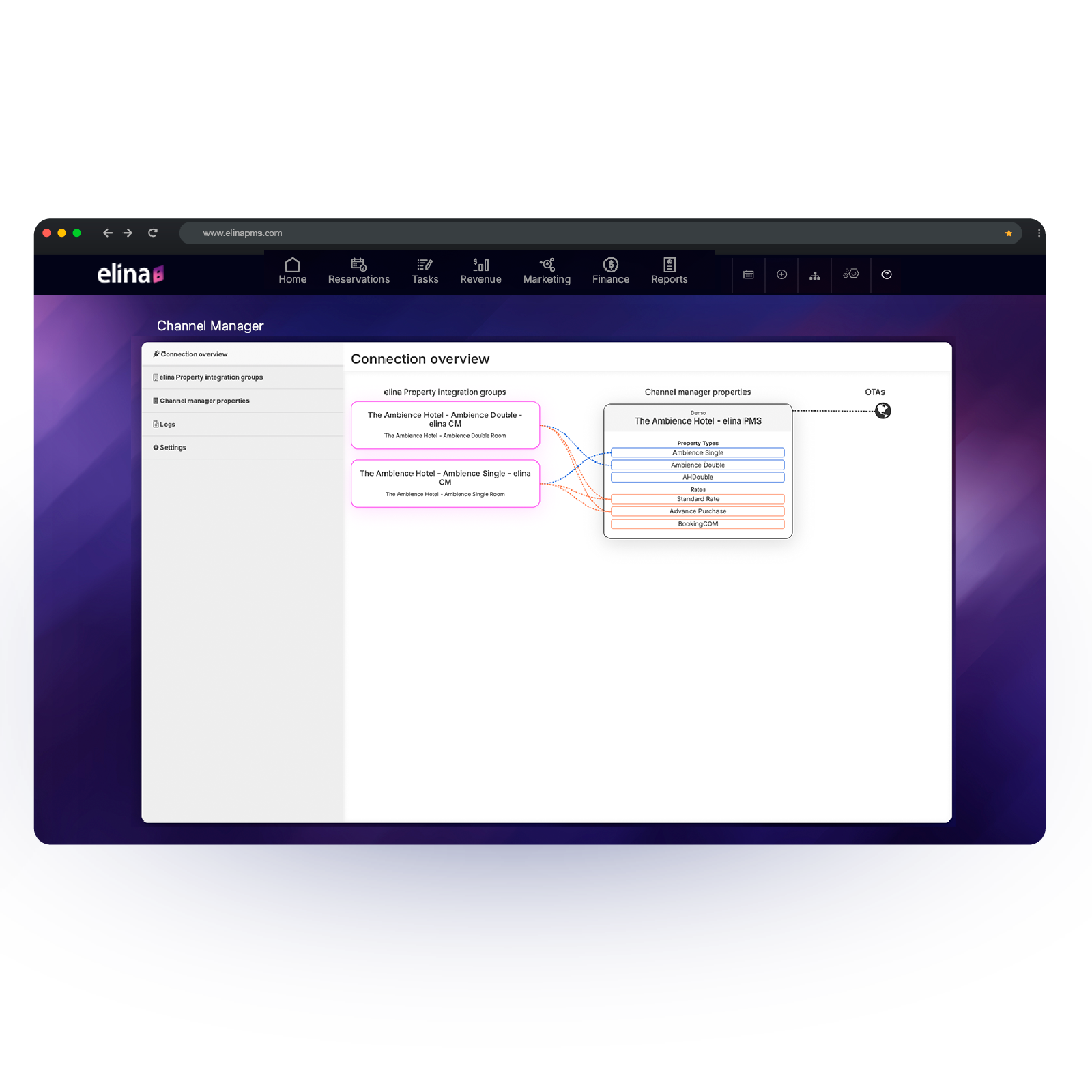Select Channel manager properties in sidebar
The width and height of the screenshot is (1092, 1092).
click(203, 401)
